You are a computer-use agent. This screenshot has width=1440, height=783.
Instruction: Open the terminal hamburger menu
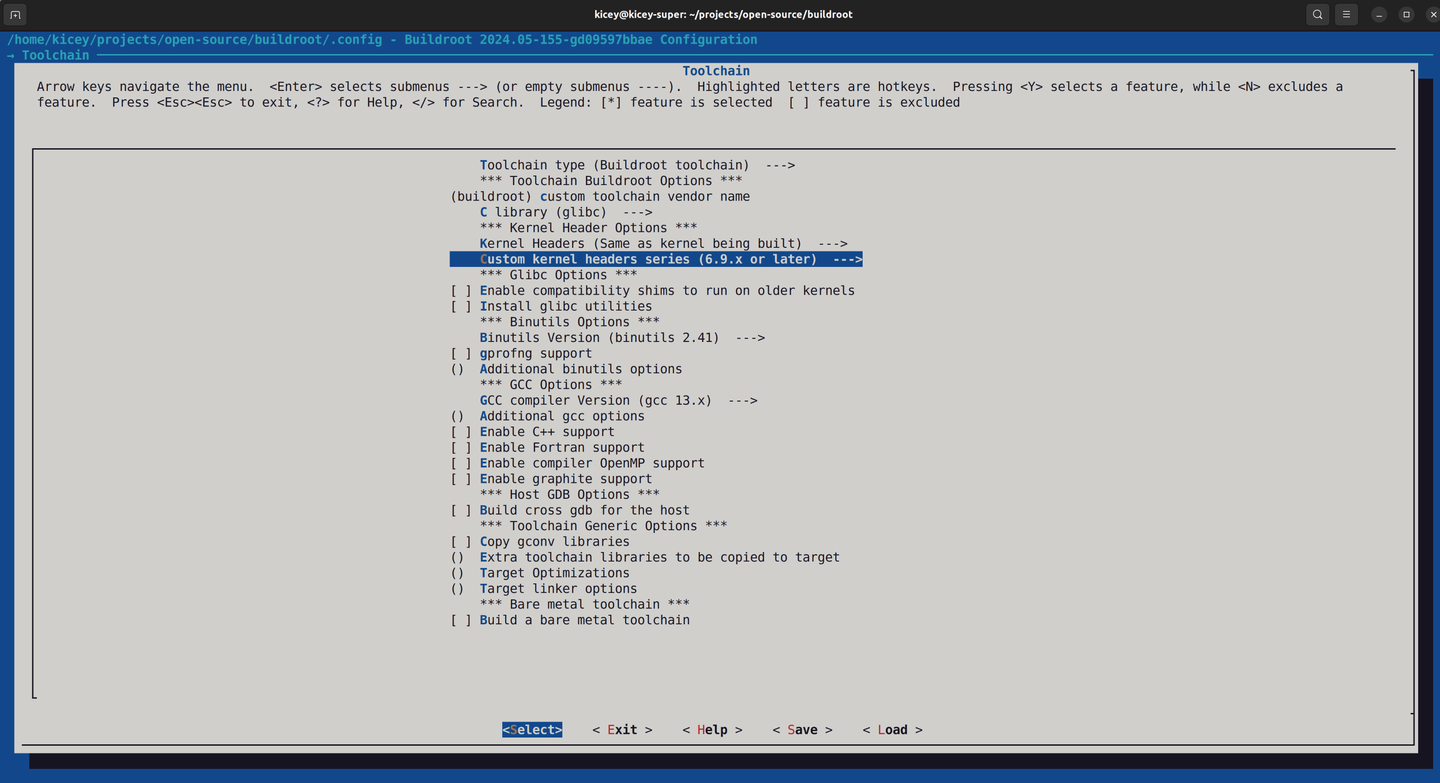pos(1345,14)
